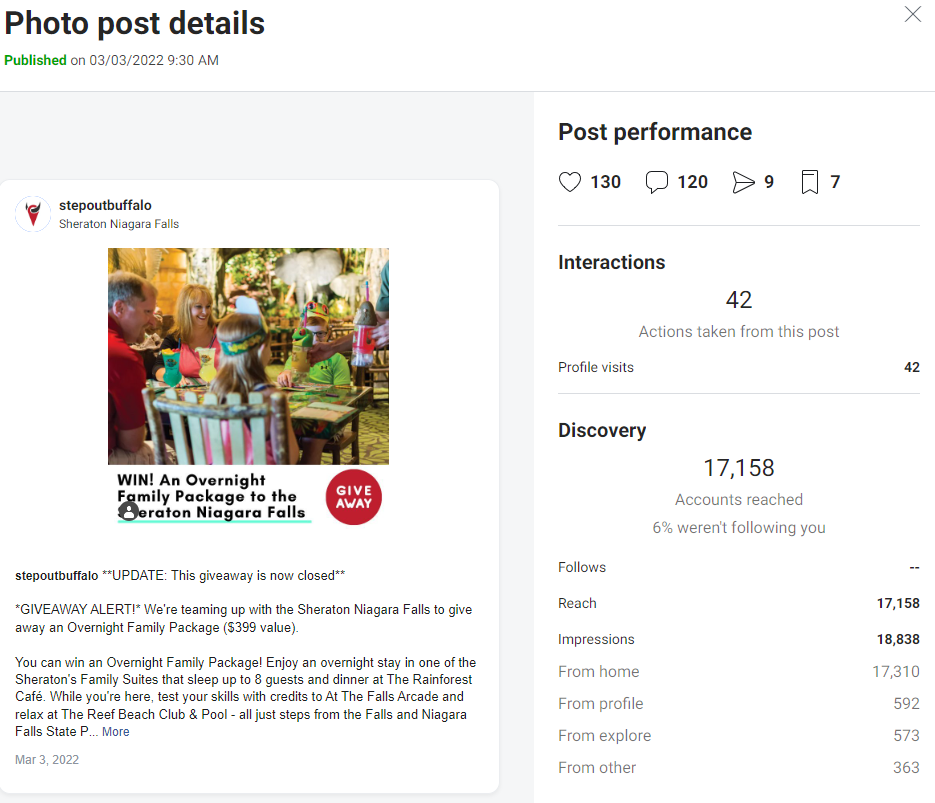Click the green Published status label
Image resolution: width=935 pixels, height=803 pixels.
pyautogui.click(x=35, y=60)
